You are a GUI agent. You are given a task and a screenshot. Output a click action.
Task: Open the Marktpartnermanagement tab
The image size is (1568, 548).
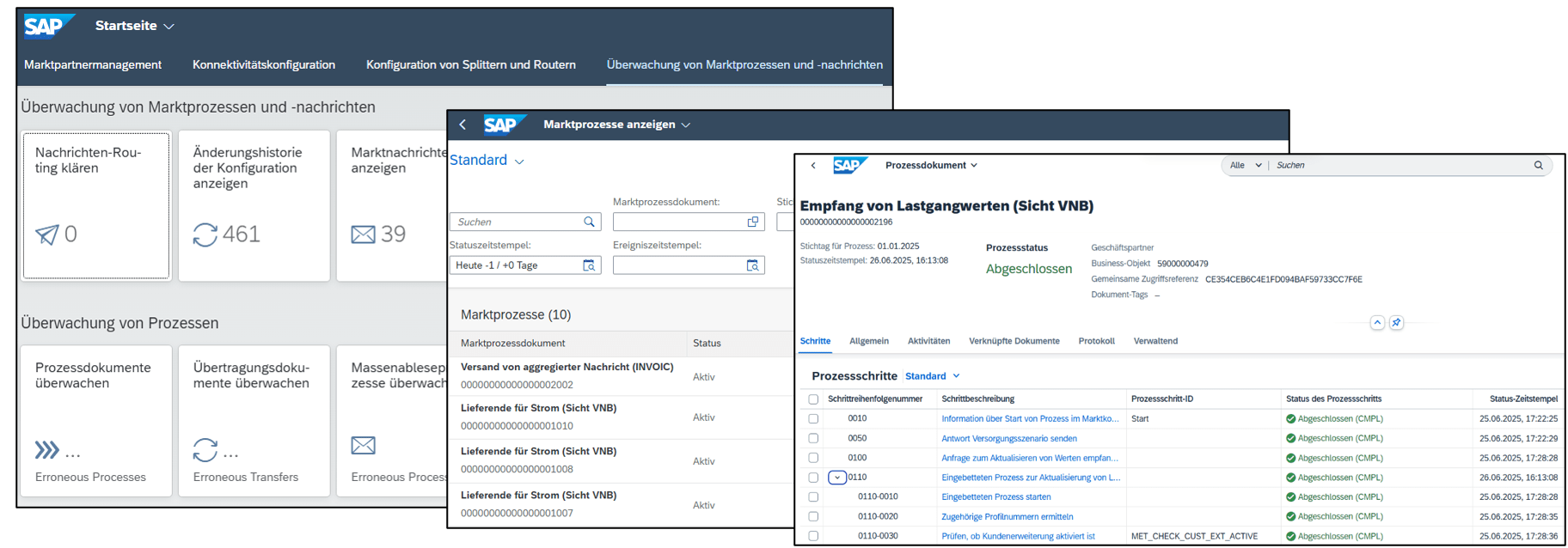click(x=93, y=64)
